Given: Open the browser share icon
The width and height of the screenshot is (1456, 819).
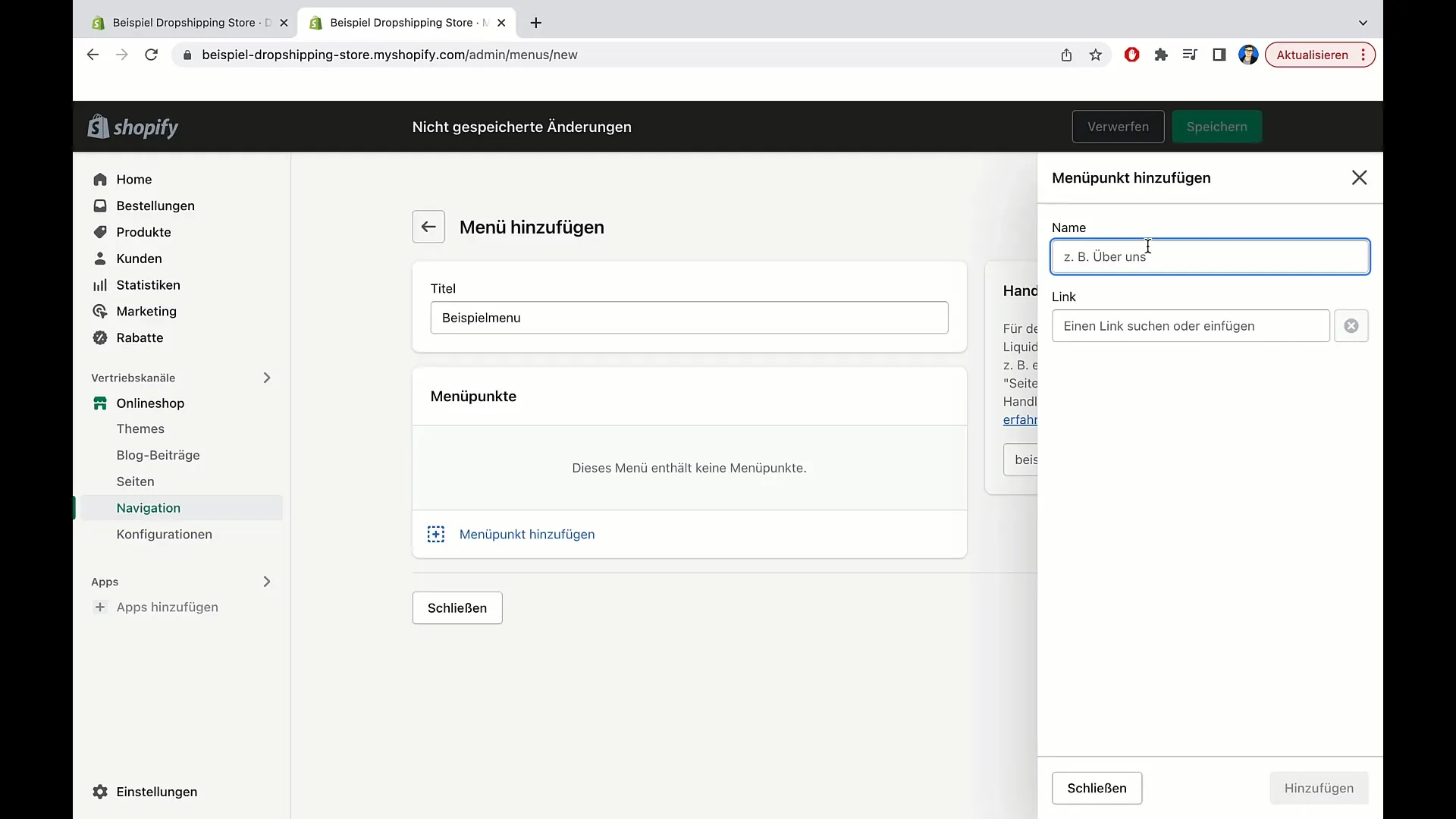Looking at the screenshot, I should pos(1066,55).
